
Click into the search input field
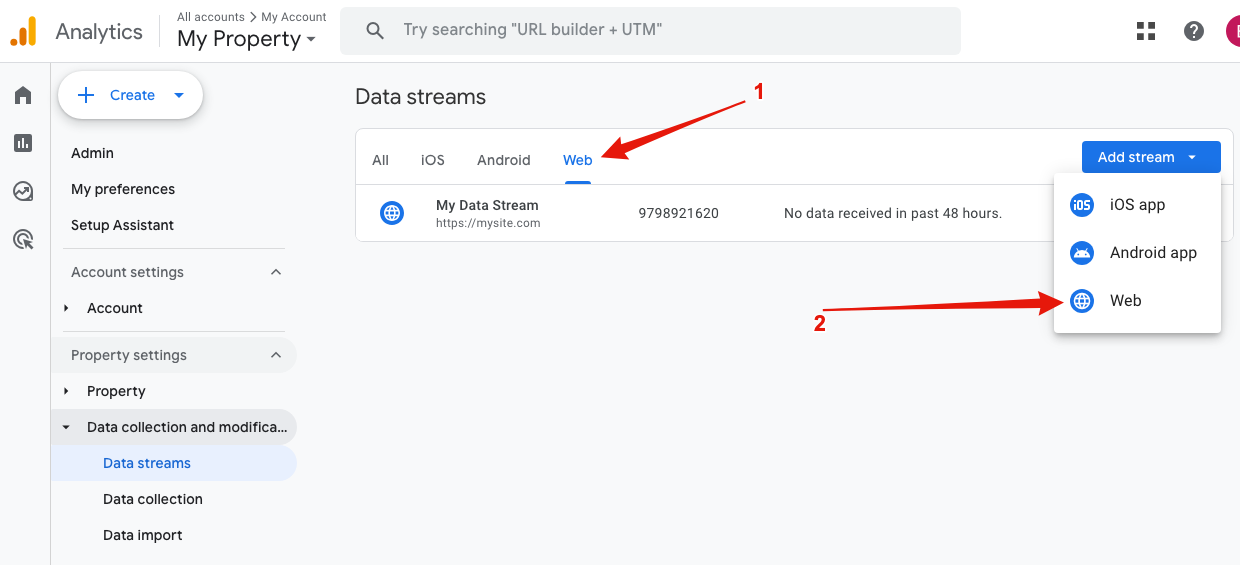(x=650, y=31)
